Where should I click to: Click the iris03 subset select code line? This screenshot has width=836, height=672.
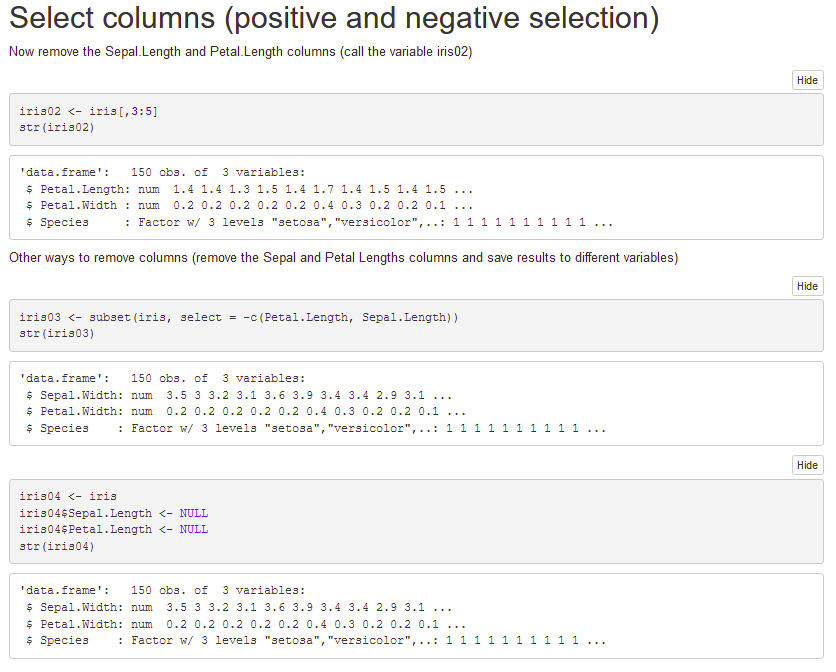[x=238, y=317]
